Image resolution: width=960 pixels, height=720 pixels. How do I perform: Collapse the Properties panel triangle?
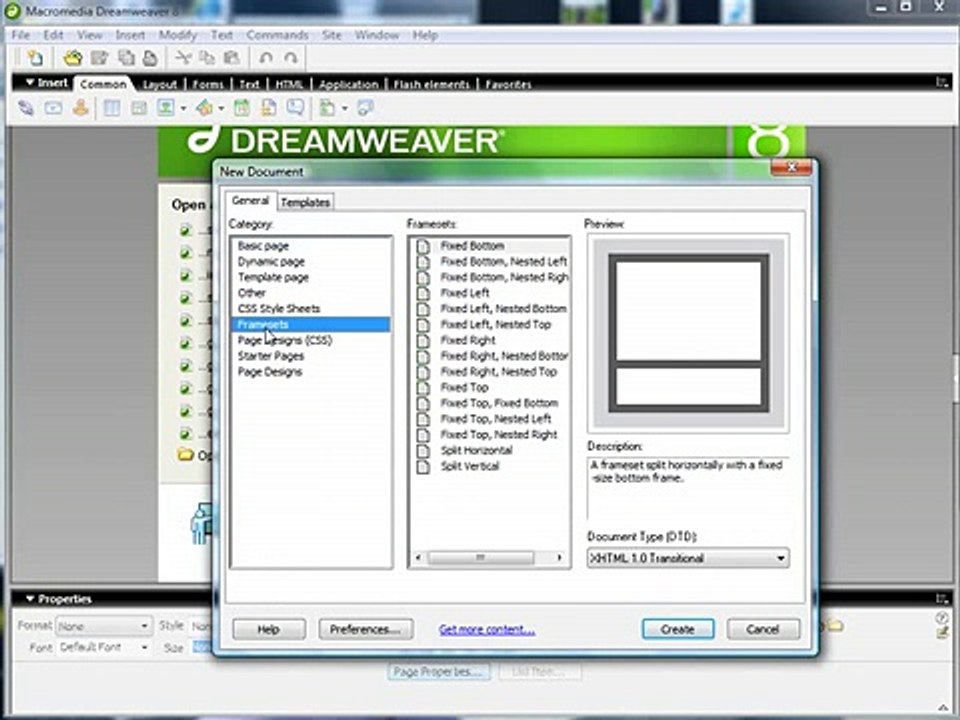tap(29, 599)
